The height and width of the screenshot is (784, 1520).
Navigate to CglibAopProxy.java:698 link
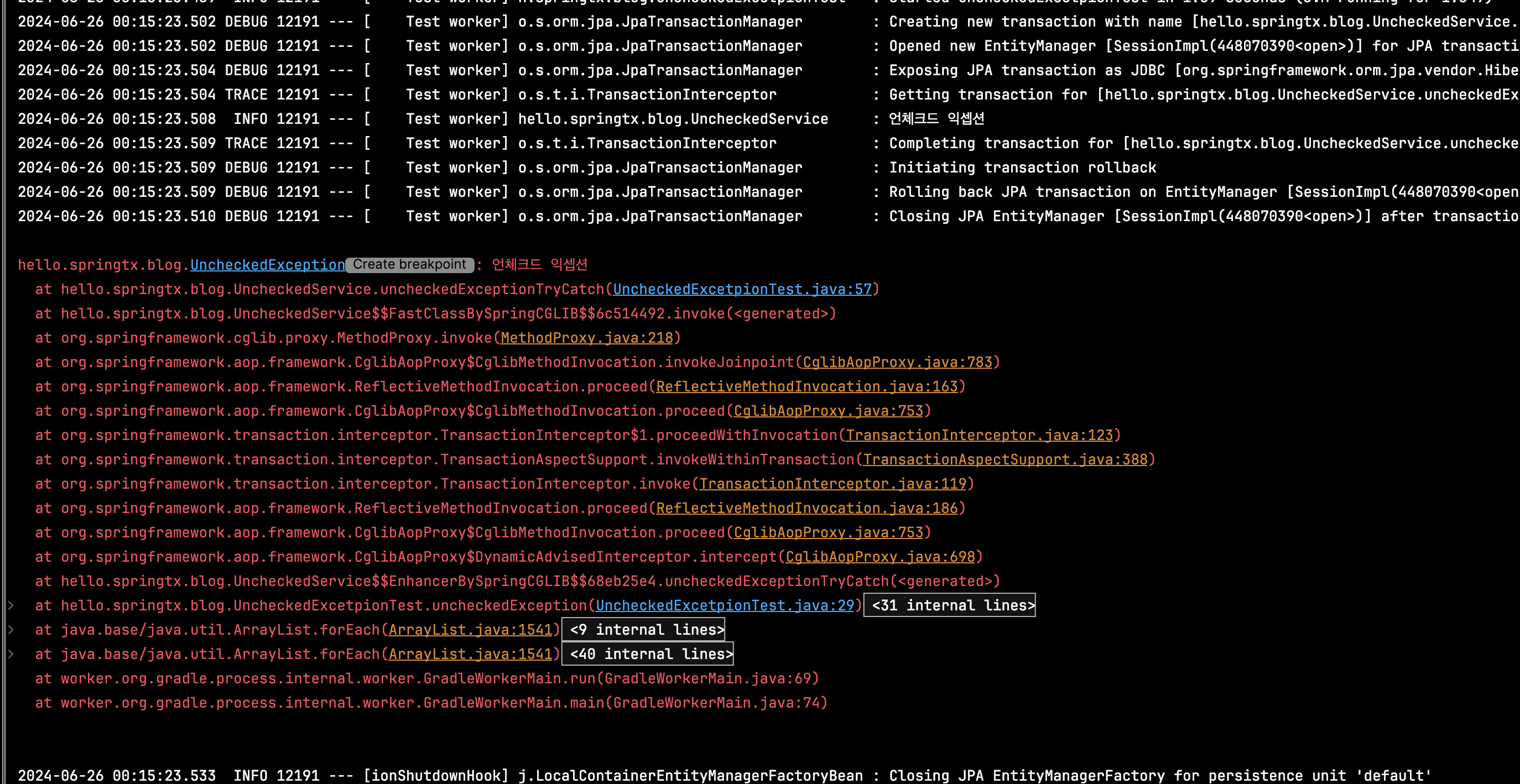(x=880, y=557)
